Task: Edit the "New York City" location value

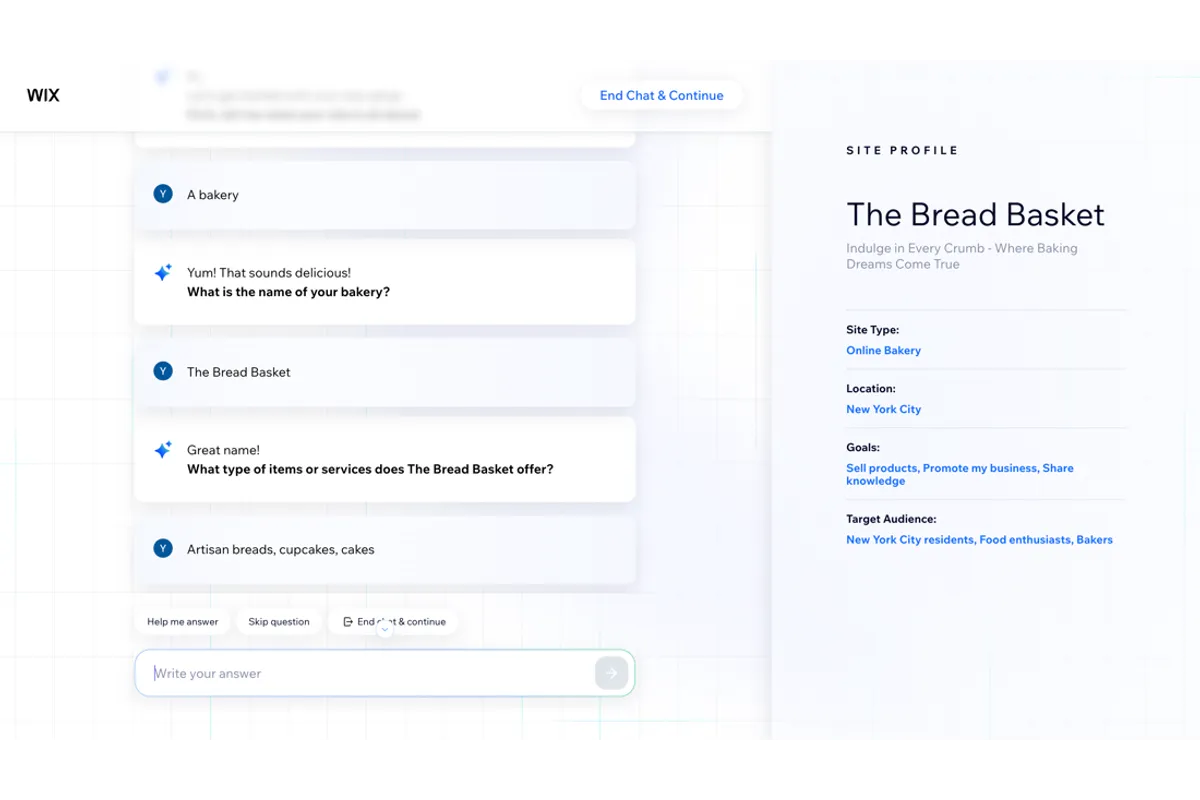Action: click(883, 410)
